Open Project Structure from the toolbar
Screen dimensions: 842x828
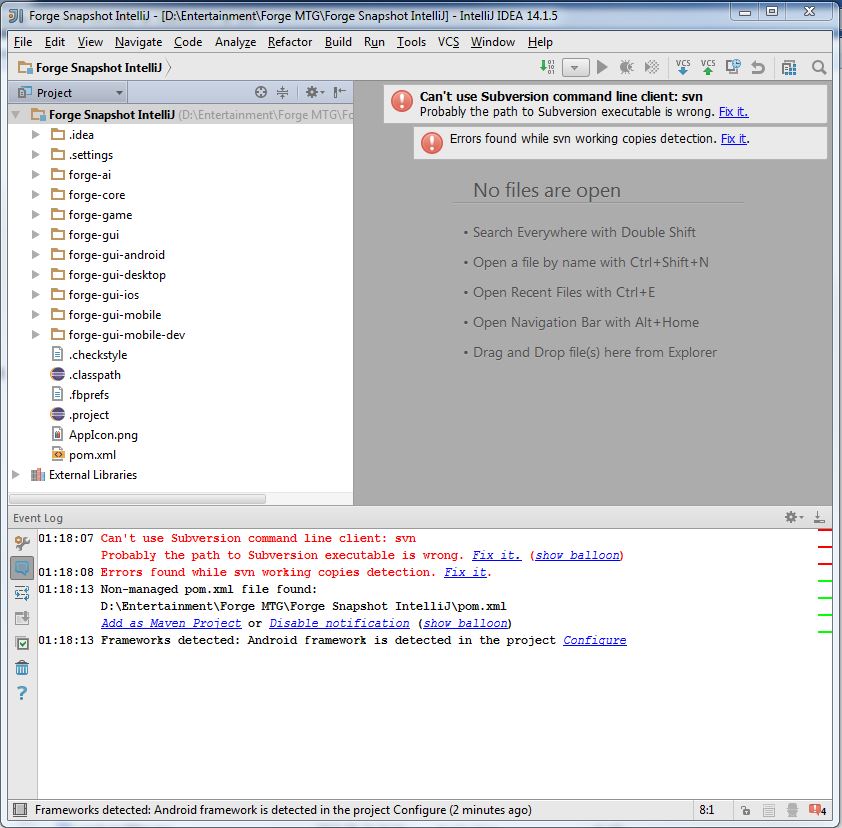(789, 67)
